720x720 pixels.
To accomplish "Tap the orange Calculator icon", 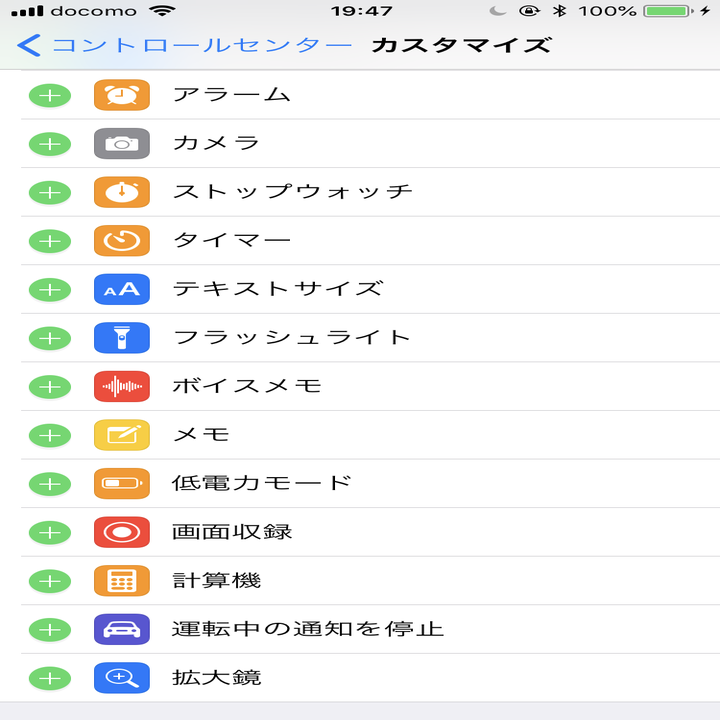I will coord(122,581).
